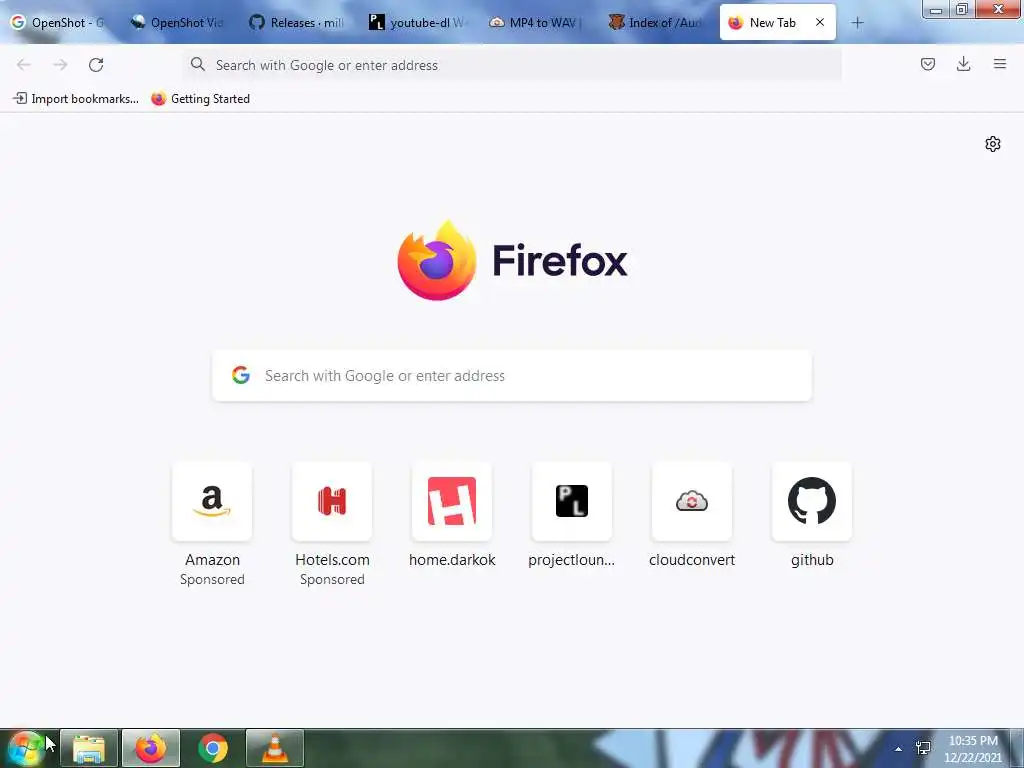The width and height of the screenshot is (1024, 768).
Task: Open new tab personalize gear settings
Action: point(993,144)
